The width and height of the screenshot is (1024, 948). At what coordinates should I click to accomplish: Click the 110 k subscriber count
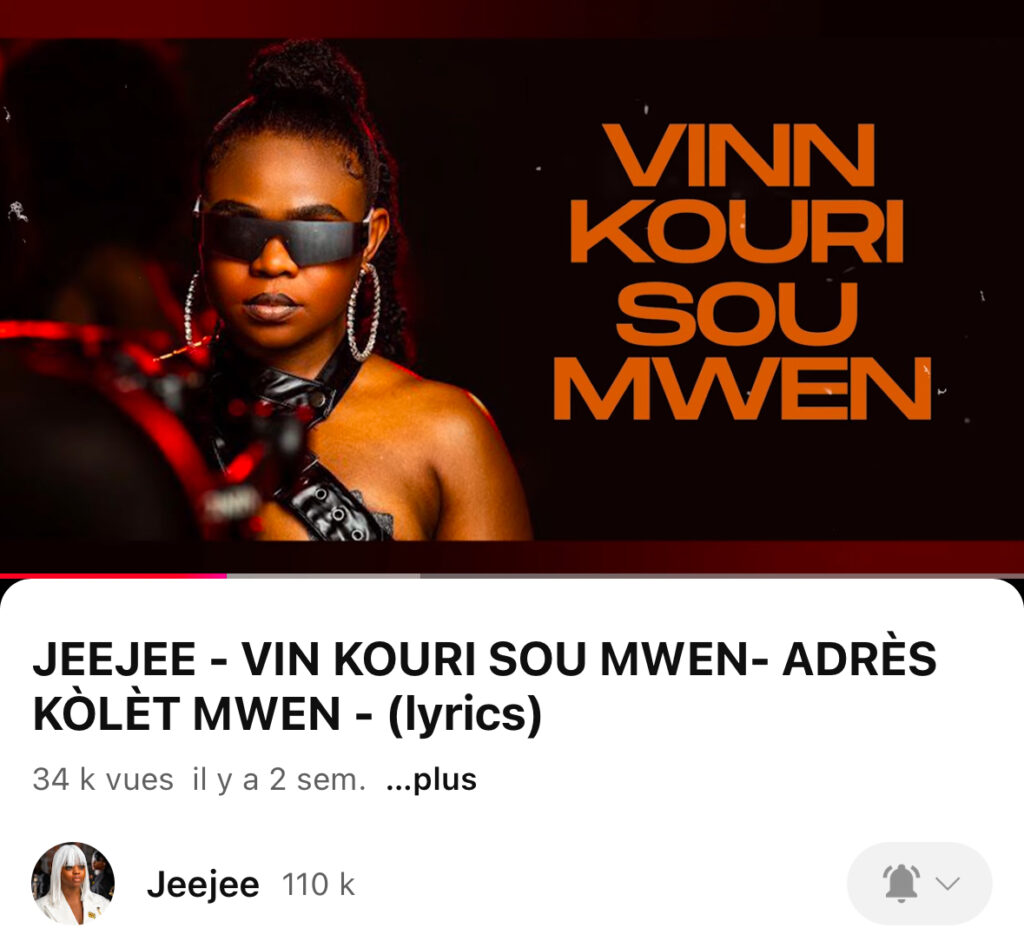(x=318, y=885)
